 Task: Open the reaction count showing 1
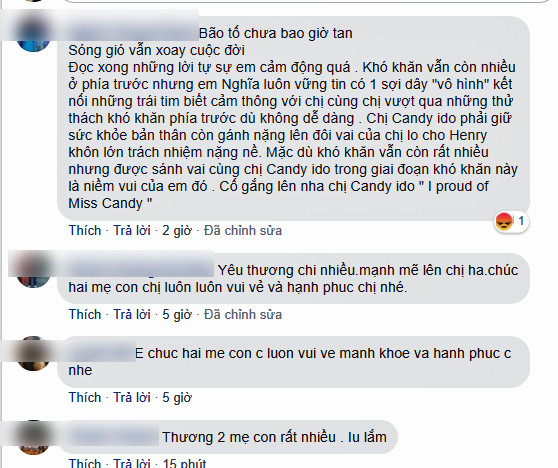[x=521, y=221]
